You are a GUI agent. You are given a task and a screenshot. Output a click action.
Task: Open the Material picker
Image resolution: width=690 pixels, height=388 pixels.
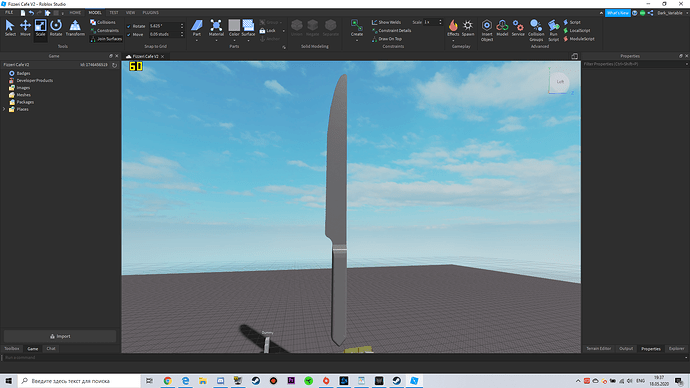[216, 28]
